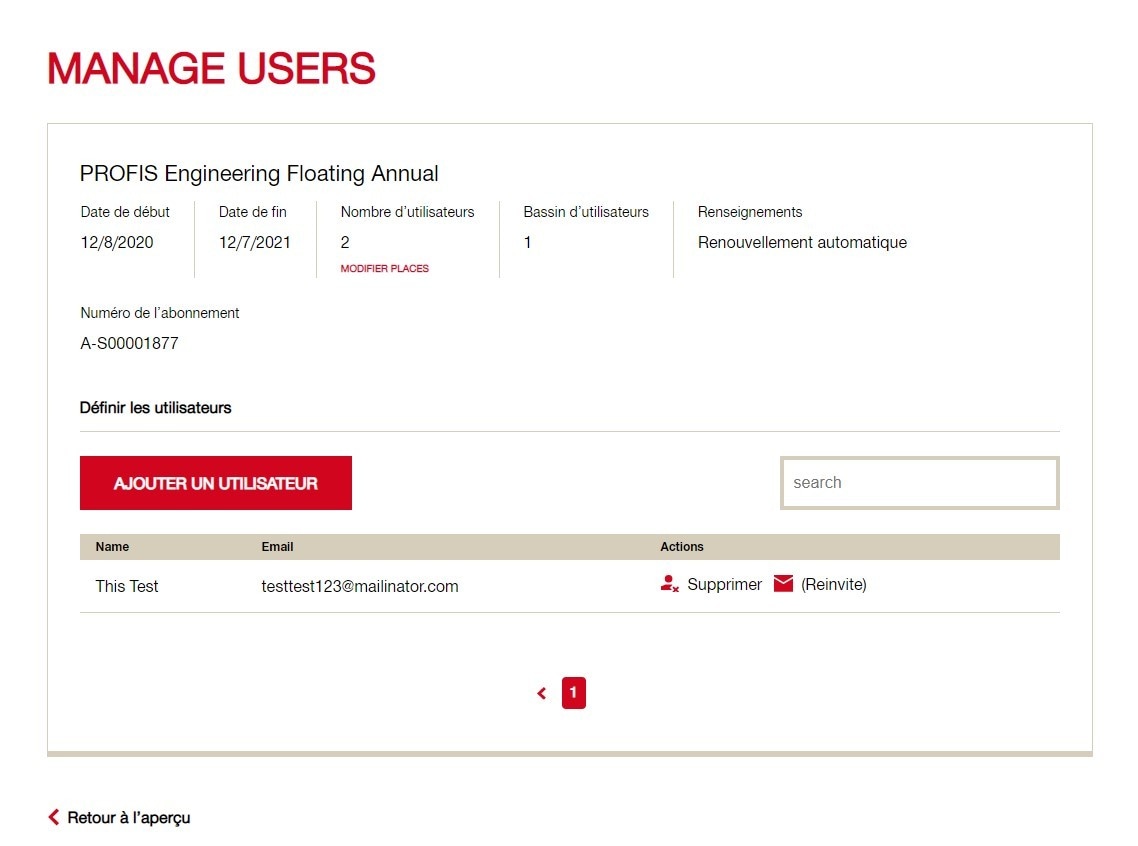Click the person icon next to Supprimer

pyautogui.click(x=668, y=583)
